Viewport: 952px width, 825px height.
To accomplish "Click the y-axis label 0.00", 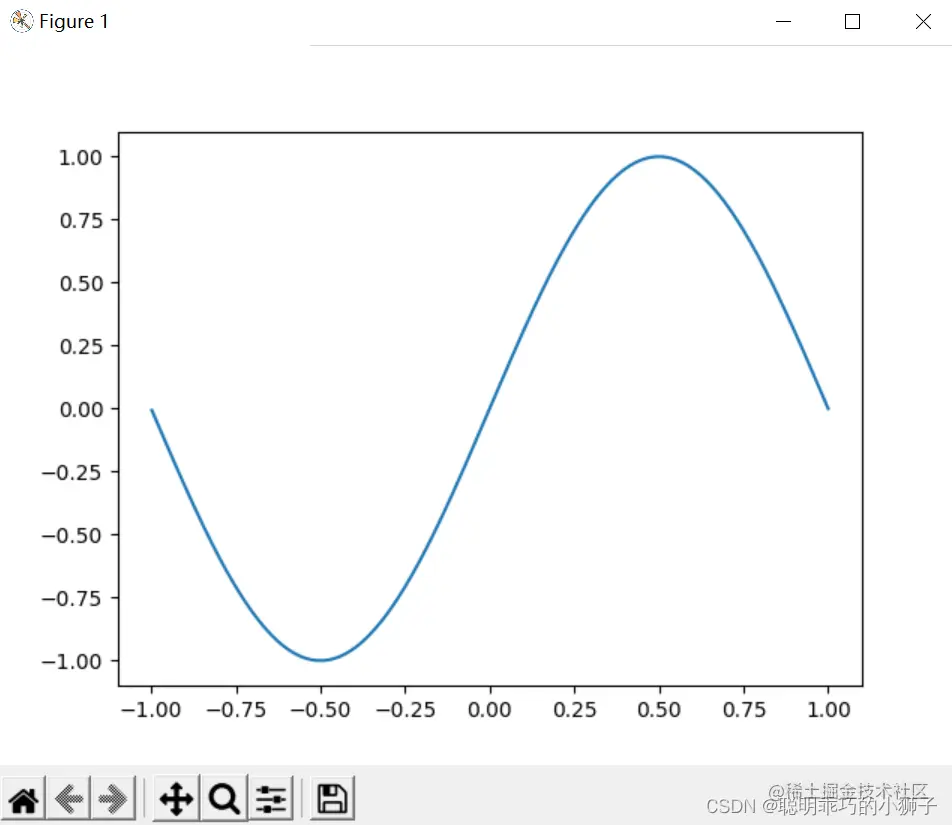I will pos(81,410).
